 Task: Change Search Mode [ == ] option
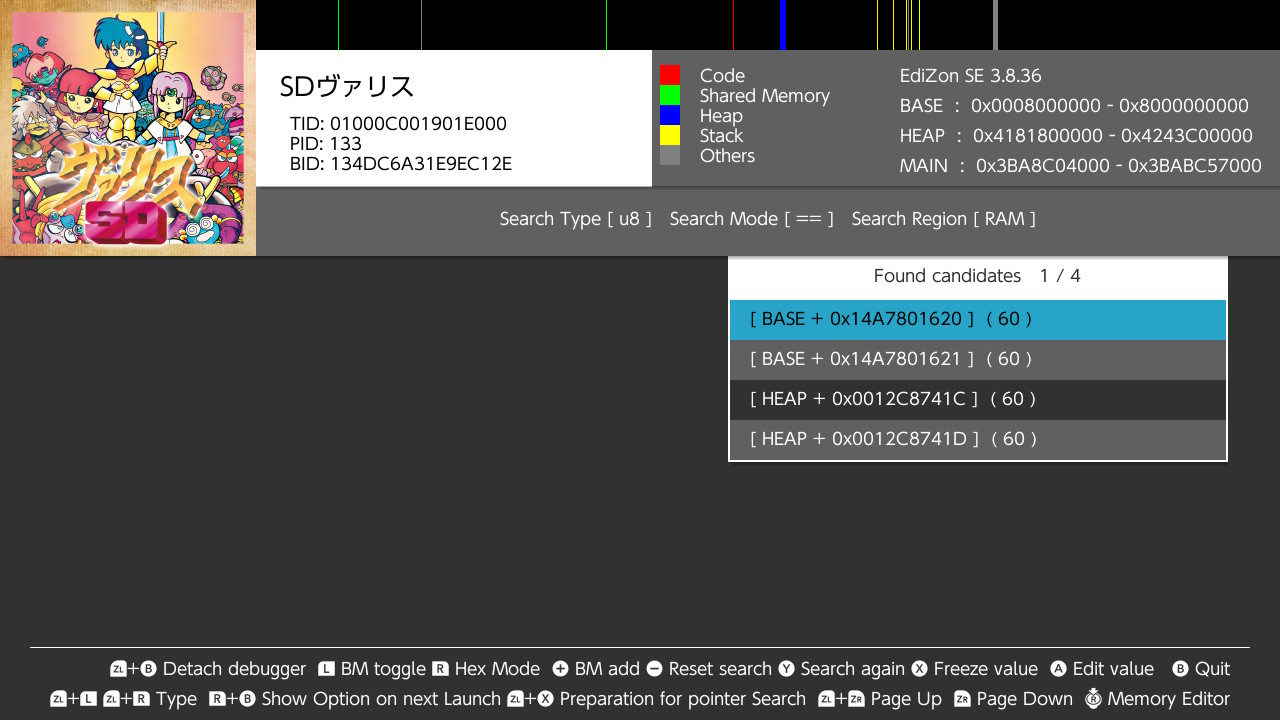pos(751,219)
